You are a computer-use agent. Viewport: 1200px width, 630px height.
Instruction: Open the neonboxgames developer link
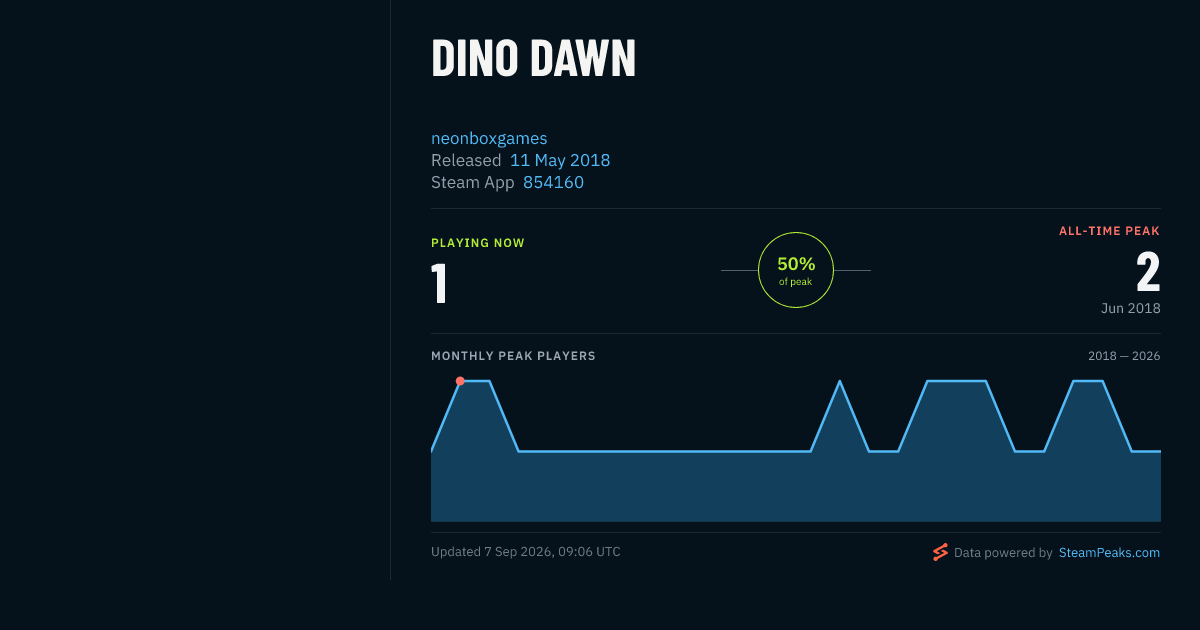point(489,138)
